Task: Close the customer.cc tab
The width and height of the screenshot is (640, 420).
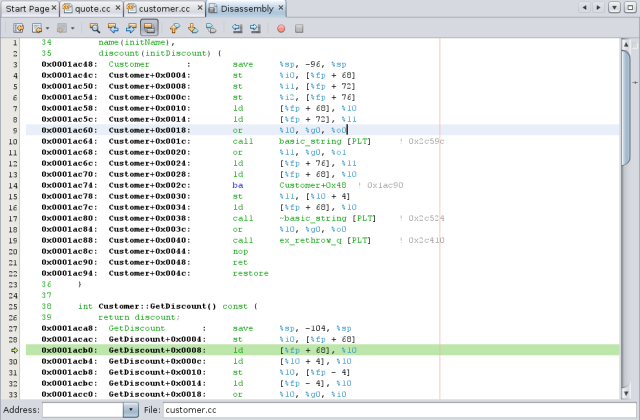Action: coord(200,8)
